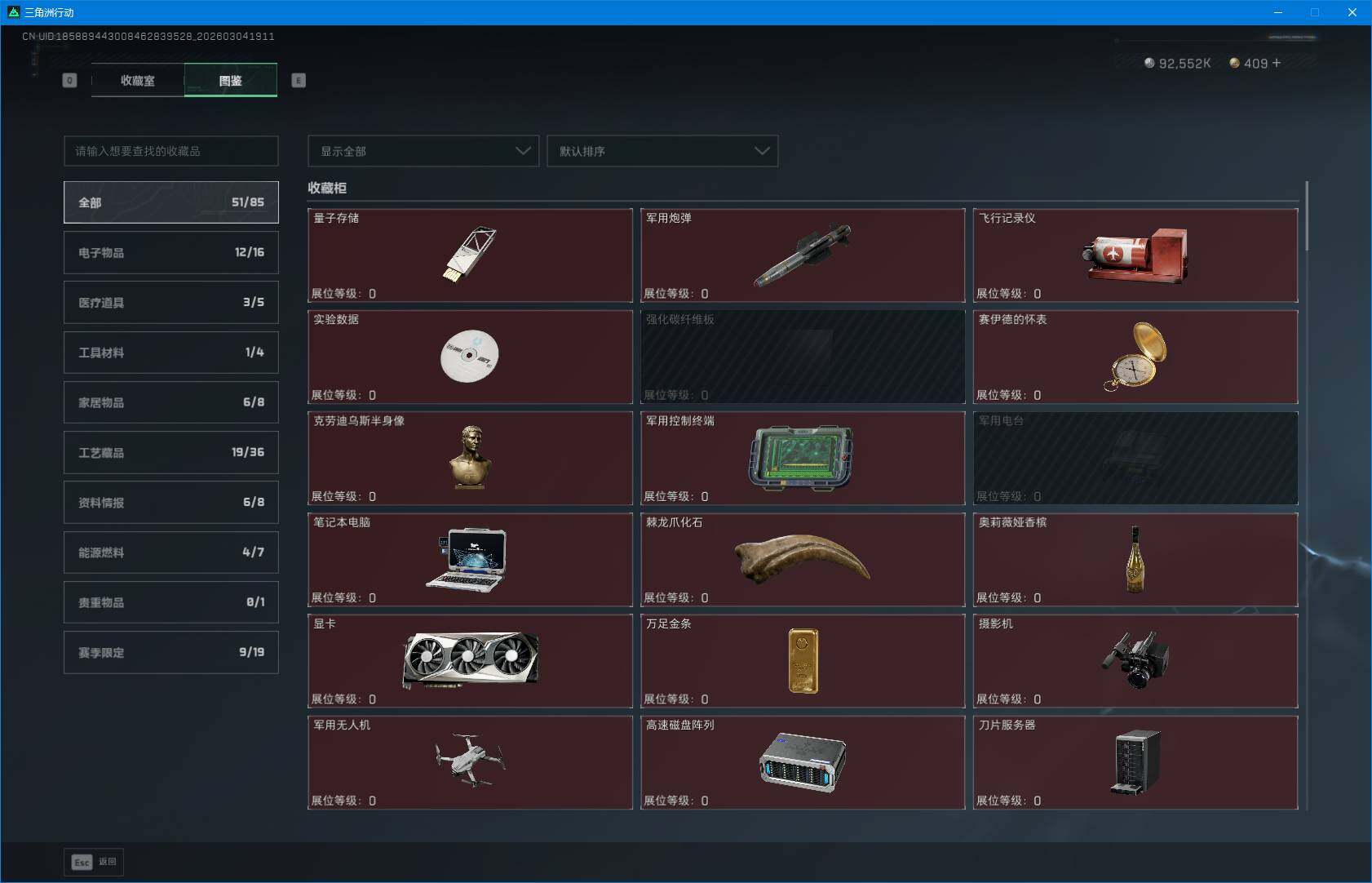Select the 万足金条 gold bar icon
1372x883 pixels.
(x=803, y=660)
